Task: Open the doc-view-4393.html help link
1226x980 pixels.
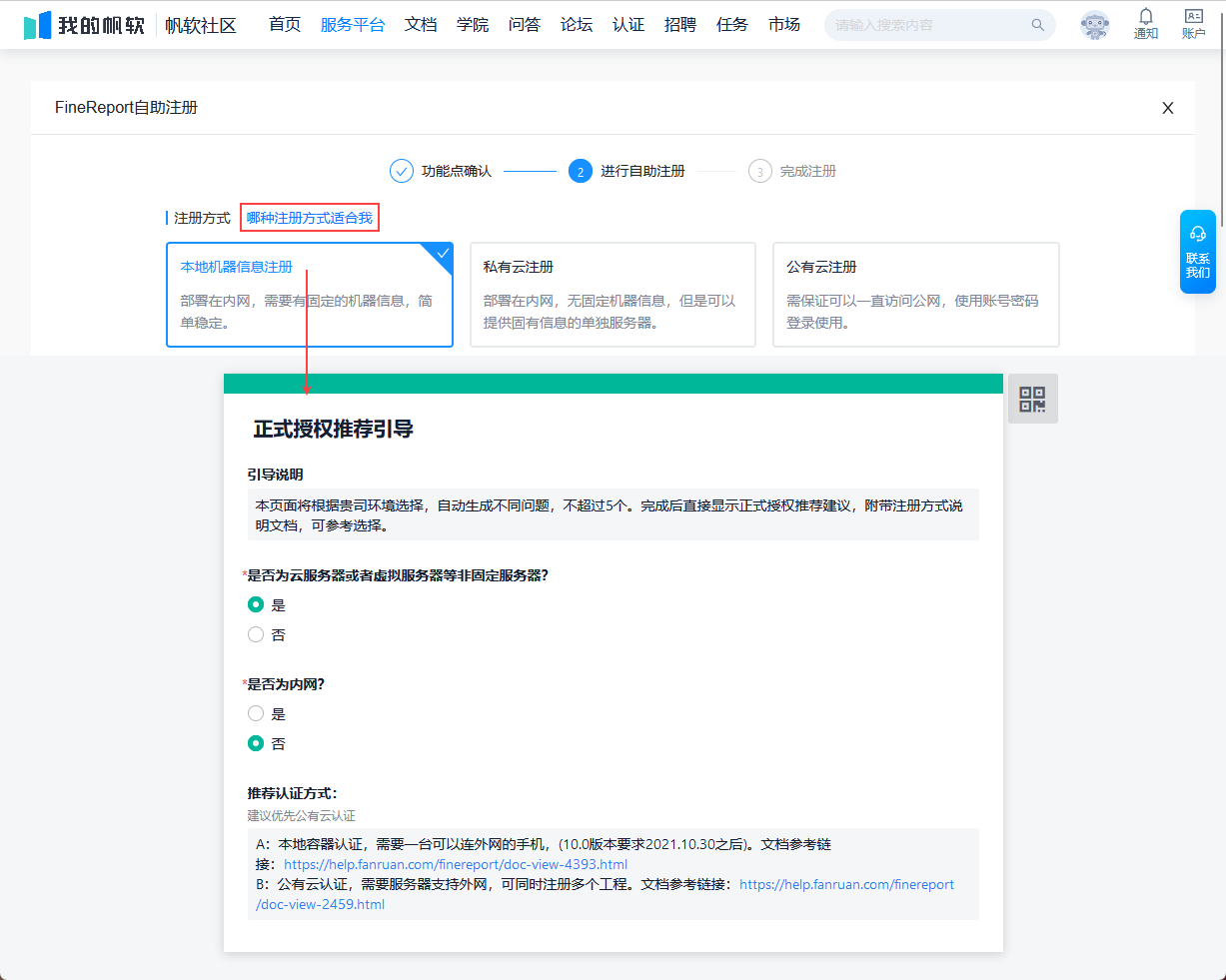Action: click(456, 865)
